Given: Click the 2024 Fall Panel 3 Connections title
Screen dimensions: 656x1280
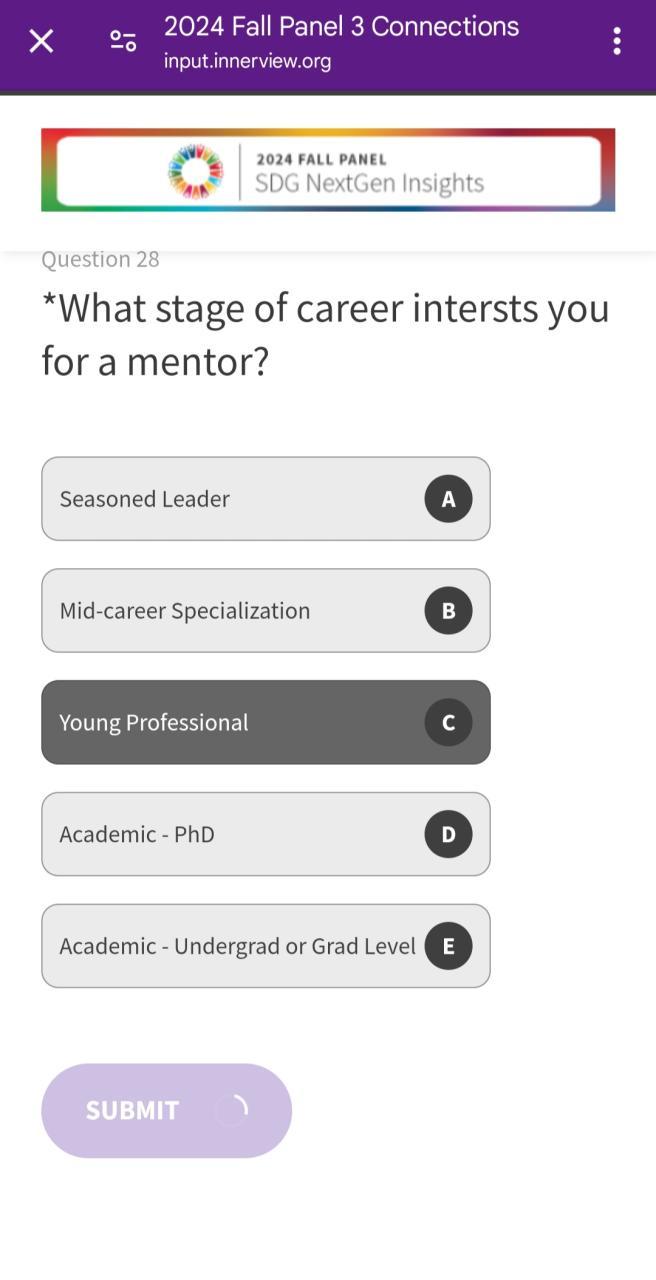Looking at the screenshot, I should (x=341, y=27).
